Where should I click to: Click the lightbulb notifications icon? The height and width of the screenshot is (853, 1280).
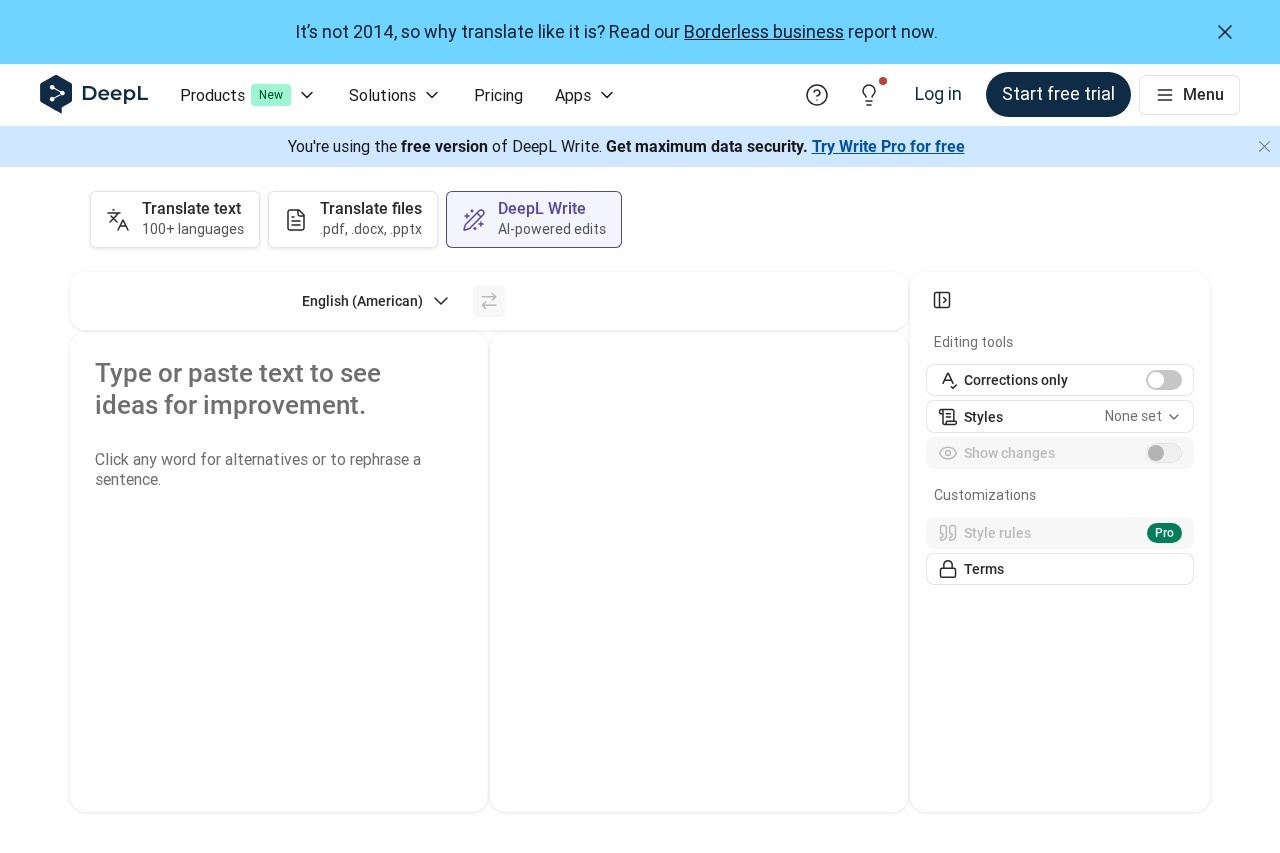click(869, 95)
